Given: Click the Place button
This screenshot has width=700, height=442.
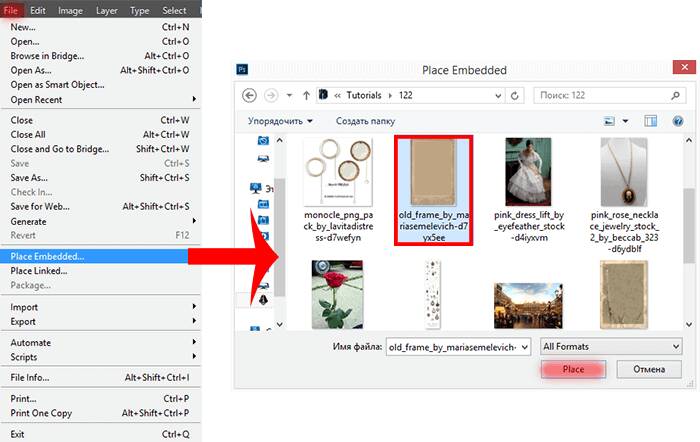Looking at the screenshot, I should (x=573, y=369).
